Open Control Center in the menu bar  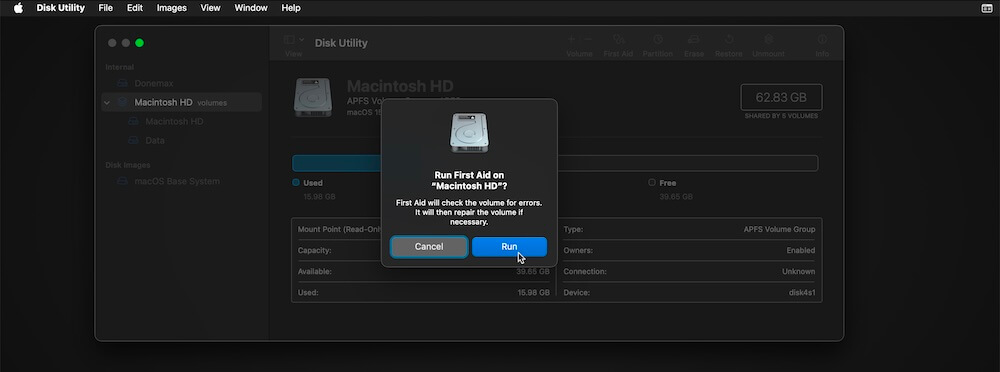tap(987, 8)
